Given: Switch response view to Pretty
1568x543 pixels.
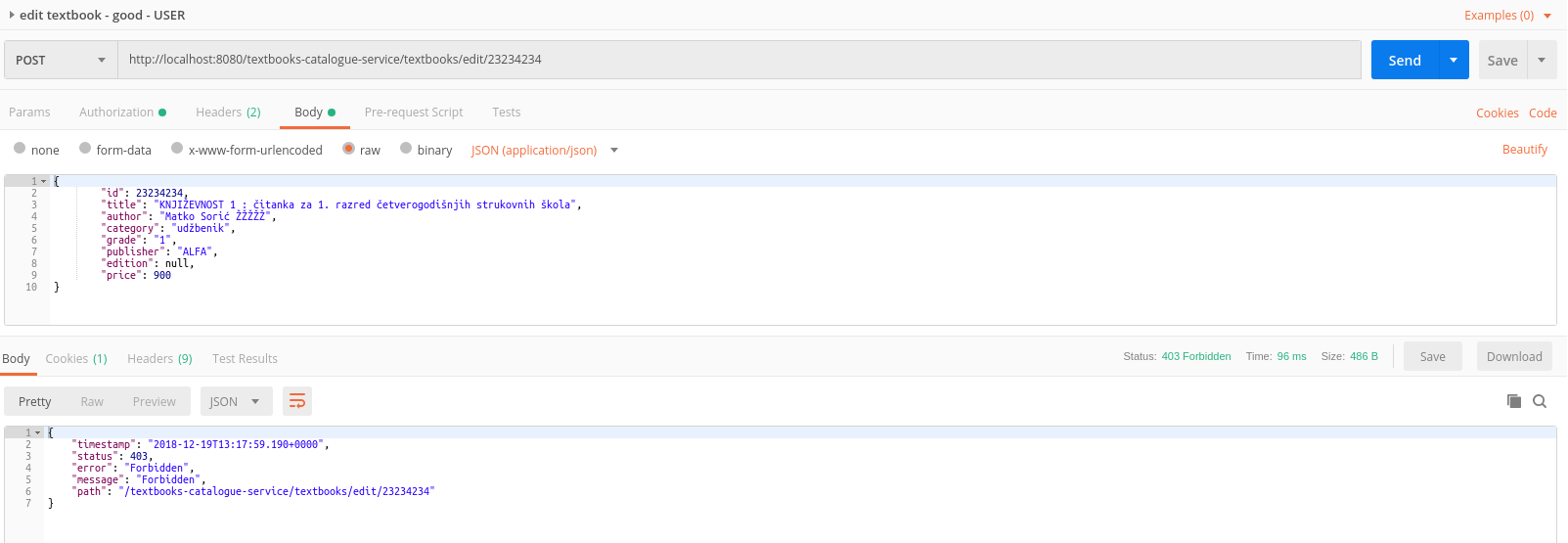Looking at the screenshot, I should tap(35, 401).
